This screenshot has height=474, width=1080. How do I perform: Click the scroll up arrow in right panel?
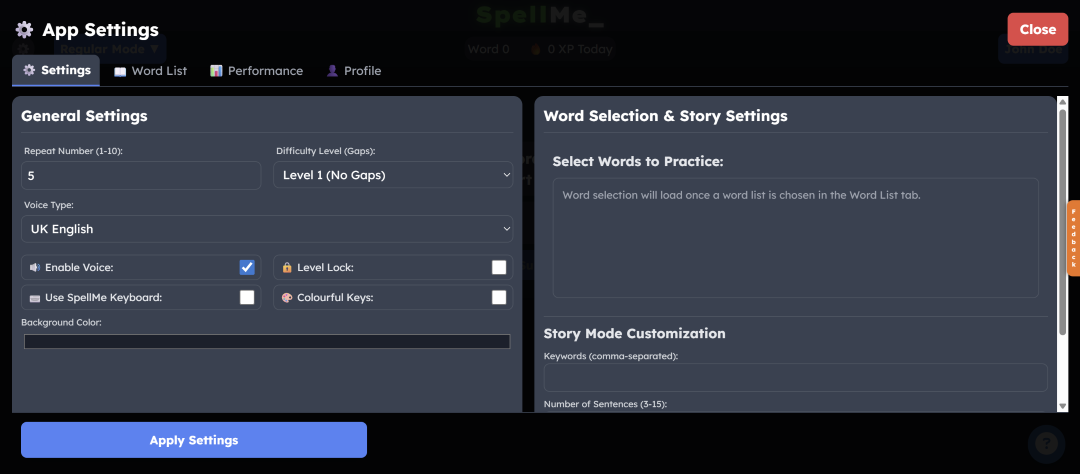point(1062,102)
